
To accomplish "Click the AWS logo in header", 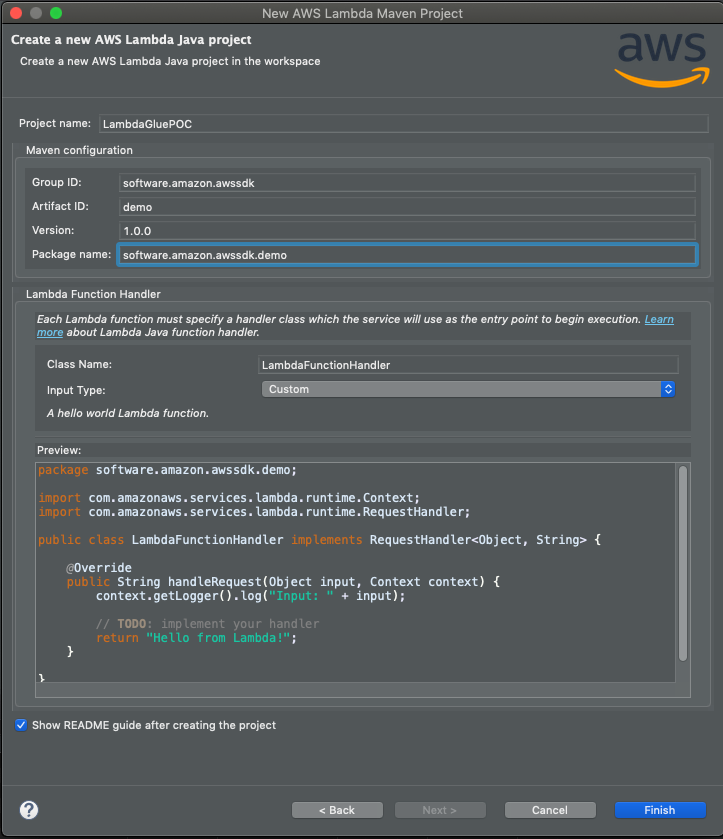I will [662, 59].
